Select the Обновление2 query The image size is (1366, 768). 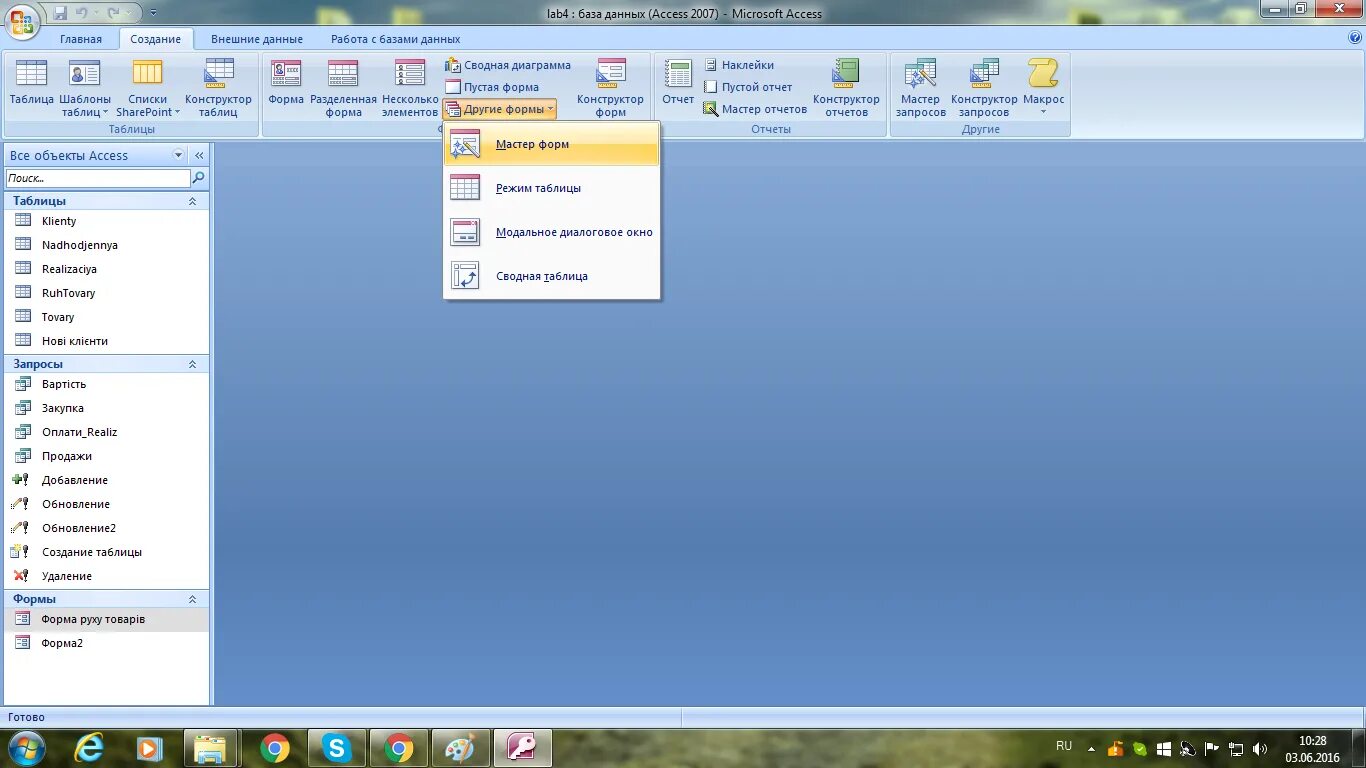pyautogui.click(x=106, y=528)
